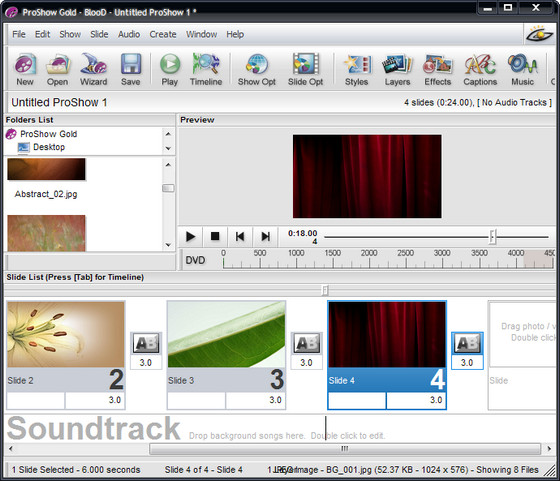Screen dimensions: 560x481
Task: Open the Captions toolbar icon
Action: [x=480, y=69]
